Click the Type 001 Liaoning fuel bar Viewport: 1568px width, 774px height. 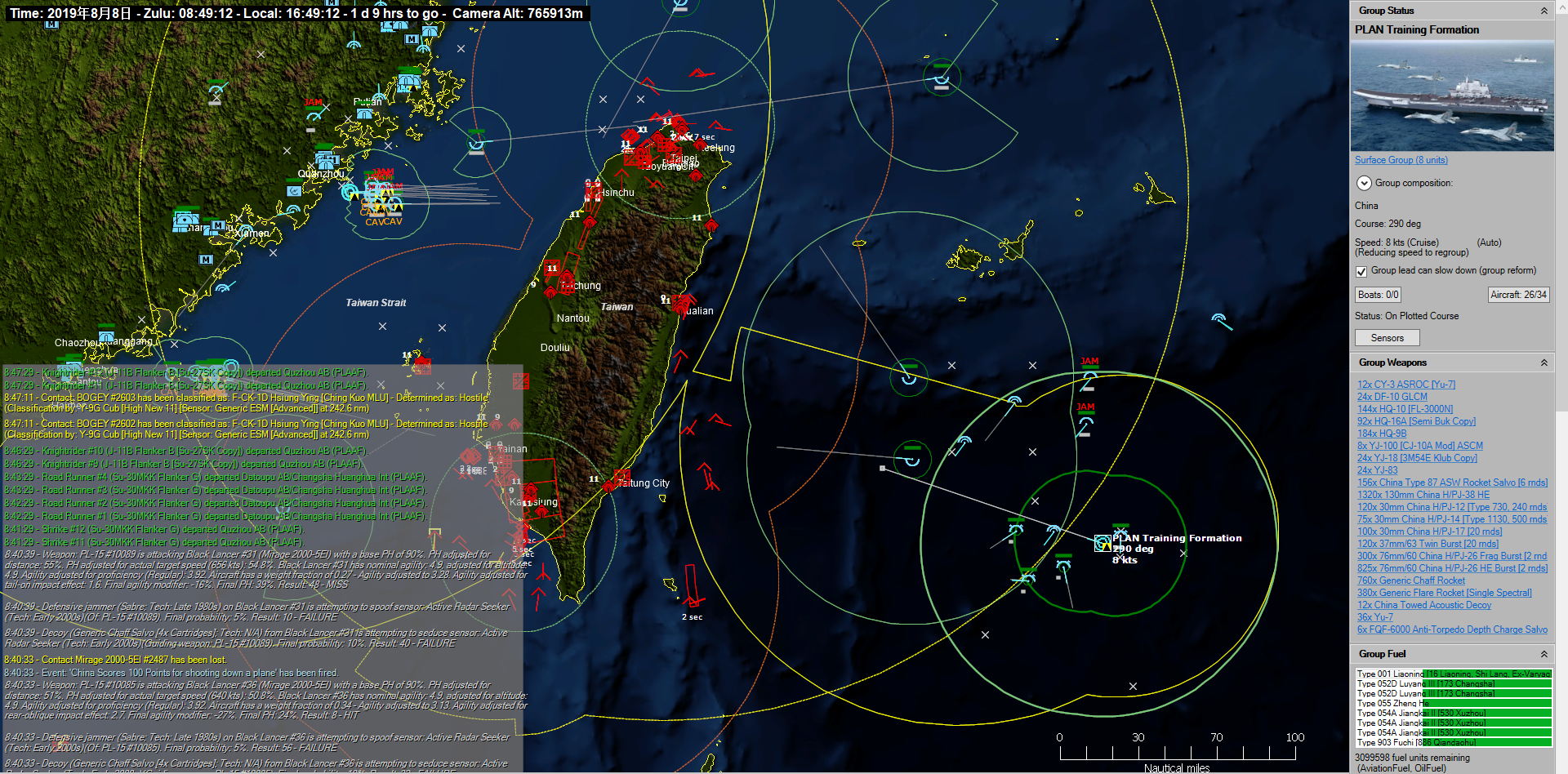pyautogui.click(x=1454, y=674)
